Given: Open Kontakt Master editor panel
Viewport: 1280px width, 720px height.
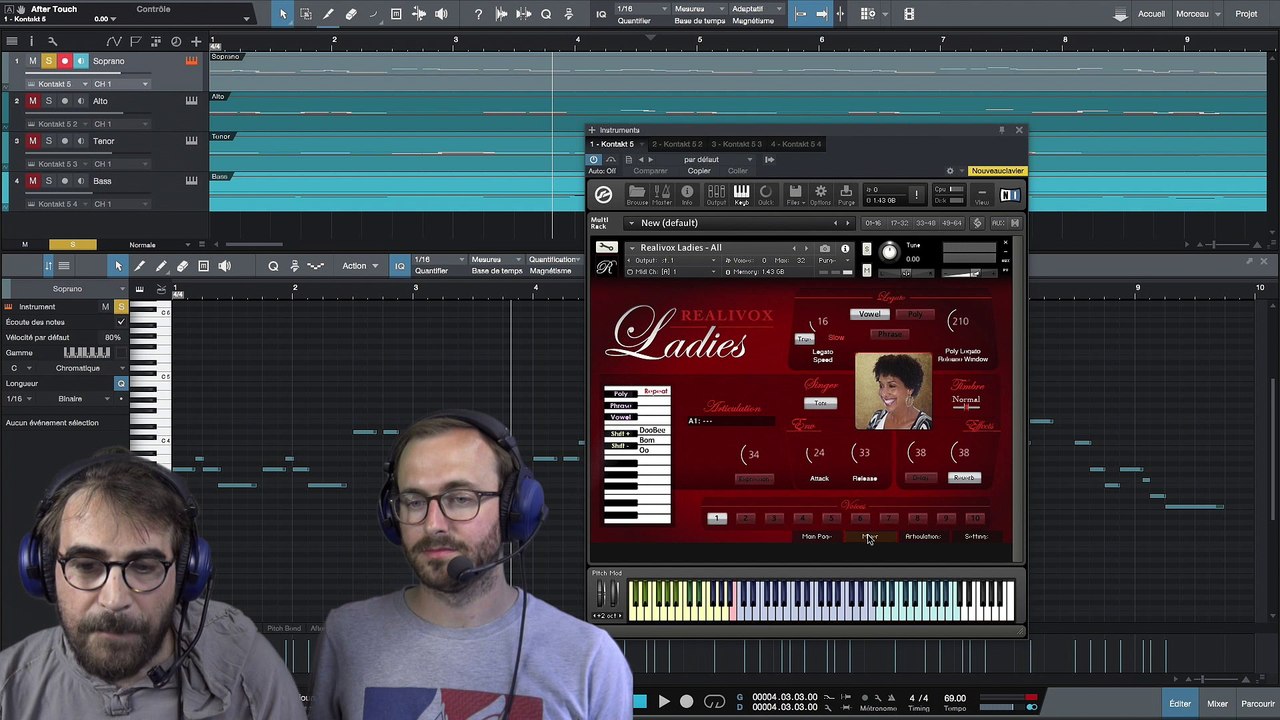Looking at the screenshot, I should [662, 194].
